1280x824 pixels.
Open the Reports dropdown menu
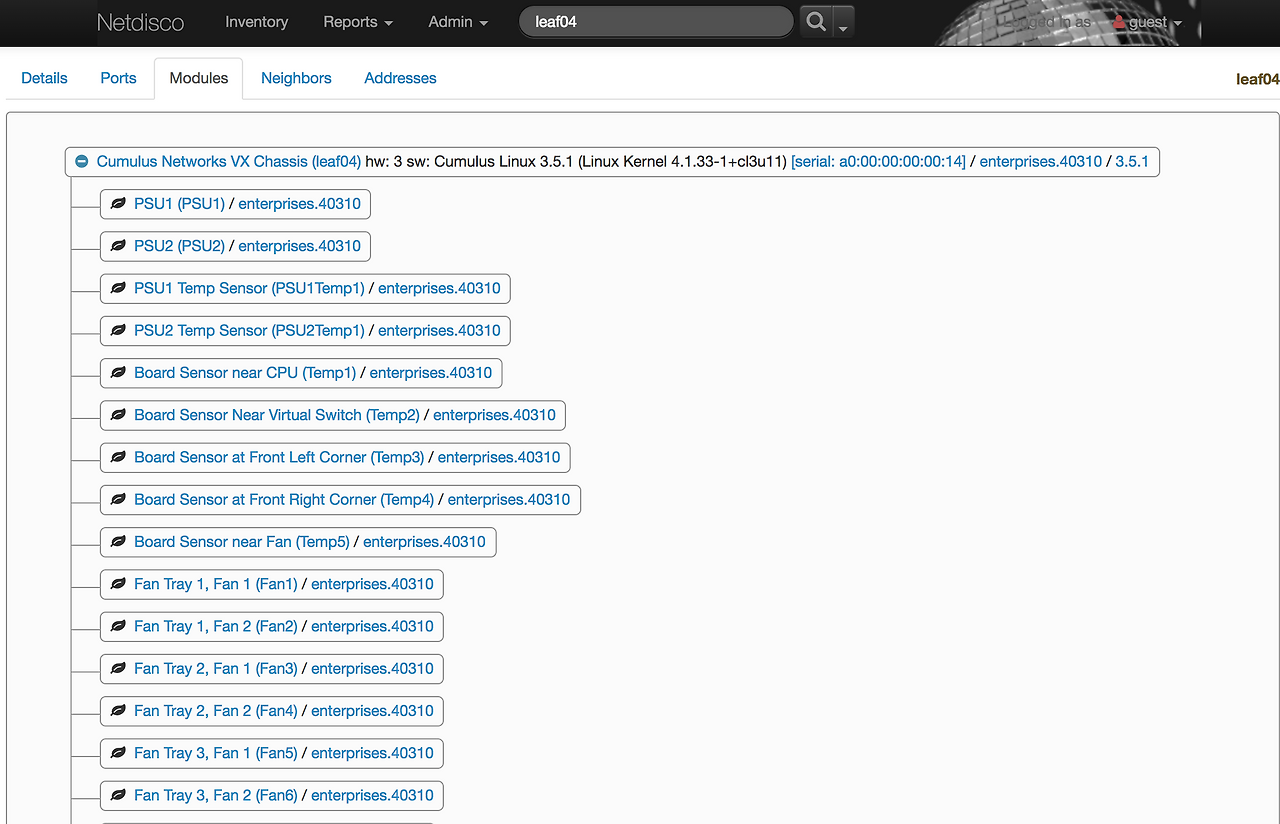[x=358, y=22]
